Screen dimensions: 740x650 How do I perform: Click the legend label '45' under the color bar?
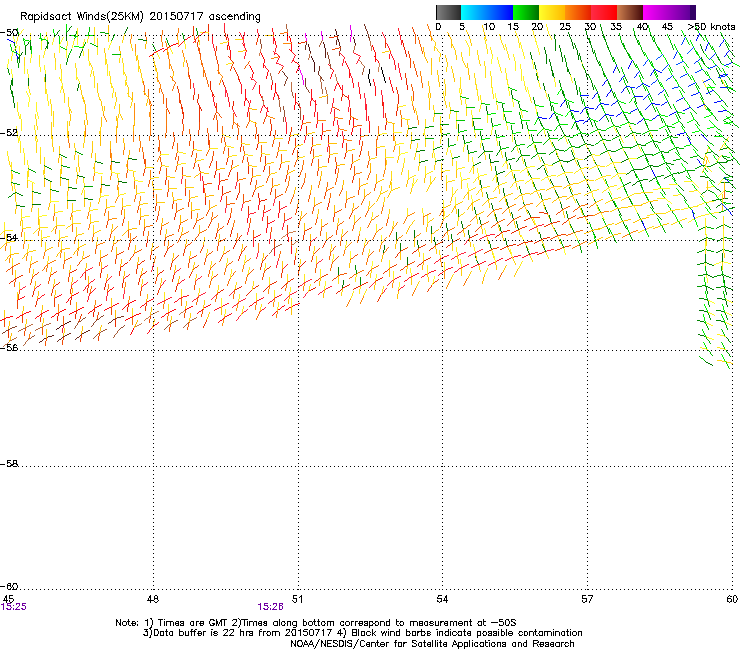[x=667, y=27]
